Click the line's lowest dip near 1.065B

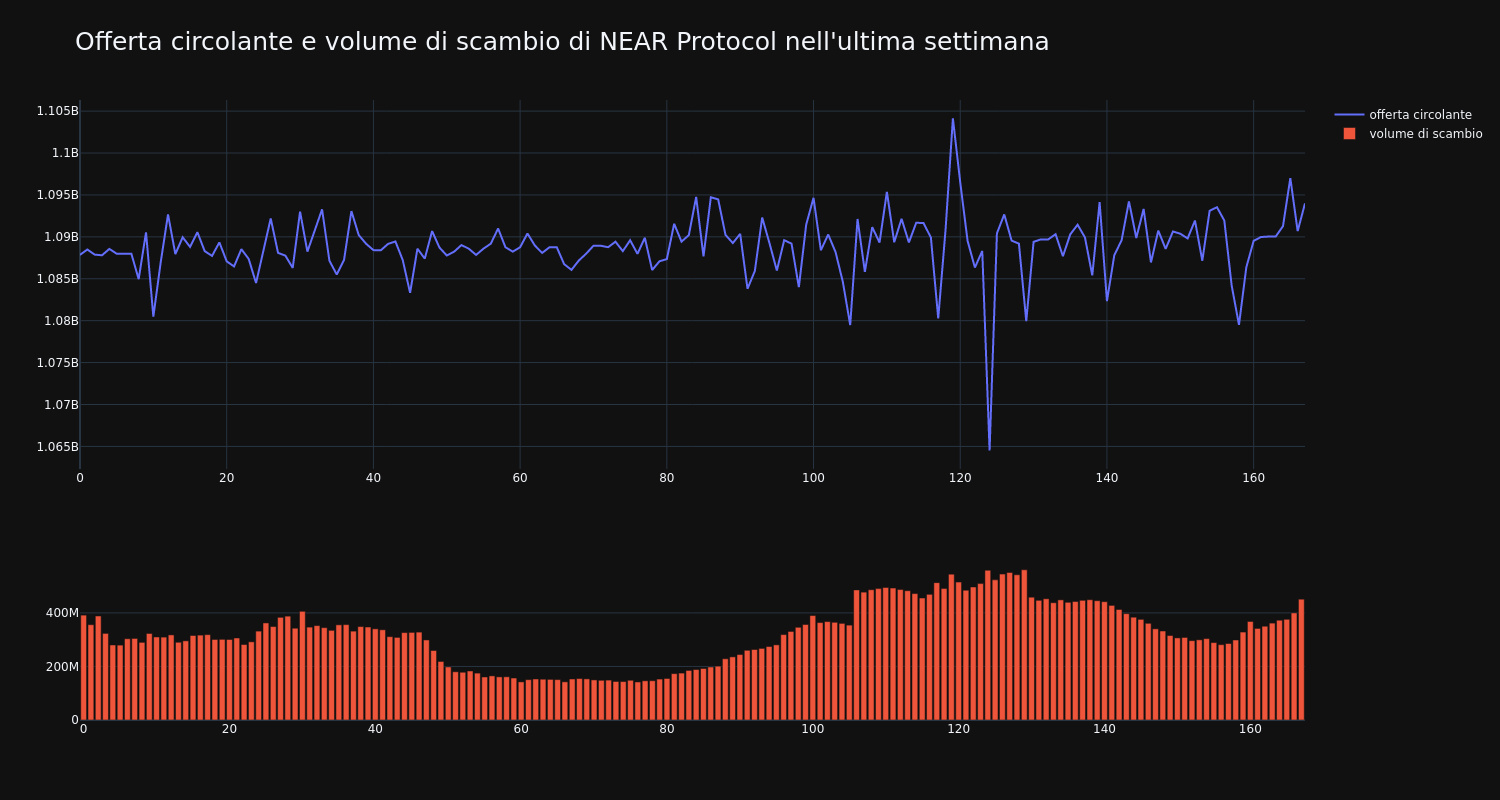pos(989,449)
